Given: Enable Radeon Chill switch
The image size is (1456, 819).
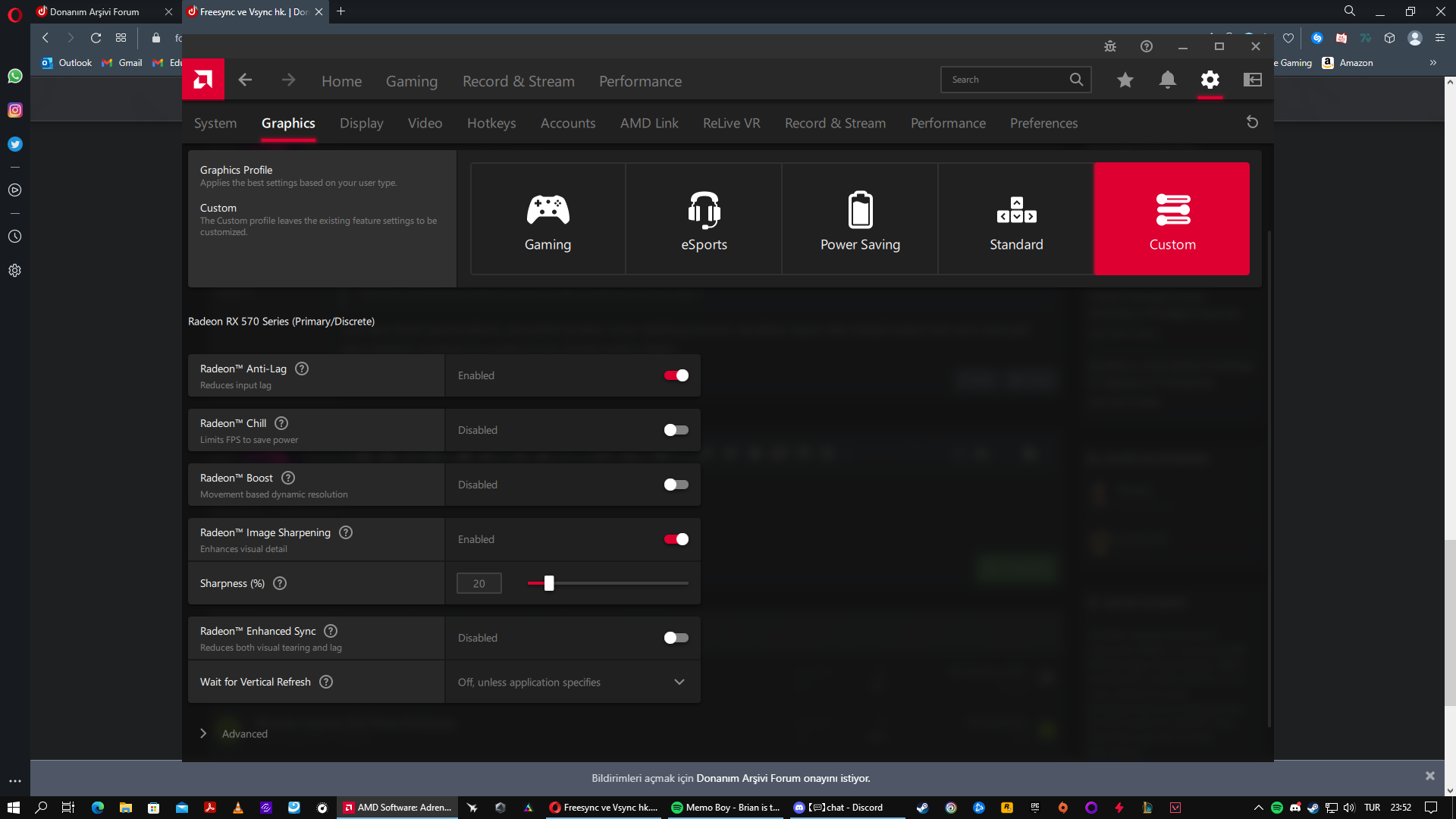Looking at the screenshot, I should point(676,430).
